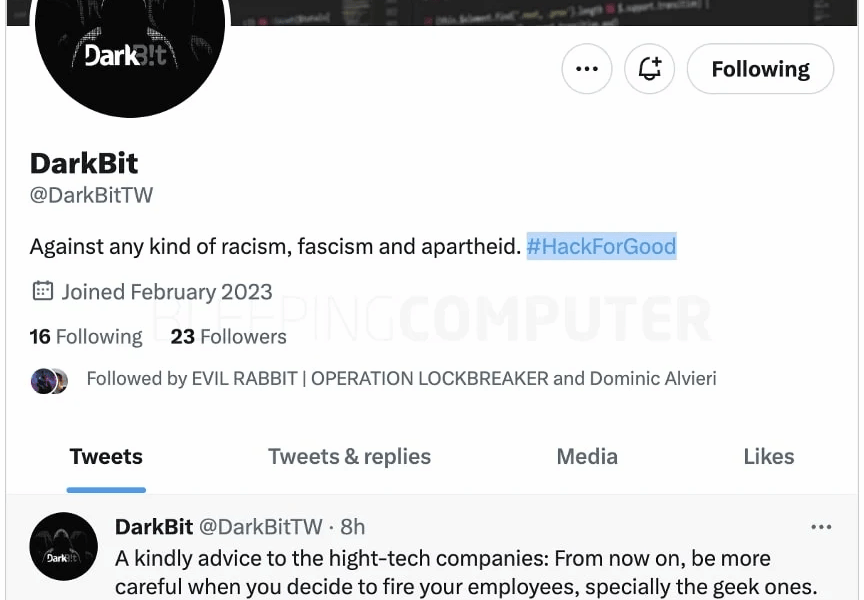864x600 pixels.
Task: Click the calendar icon beside the join date
Action: (x=42, y=291)
